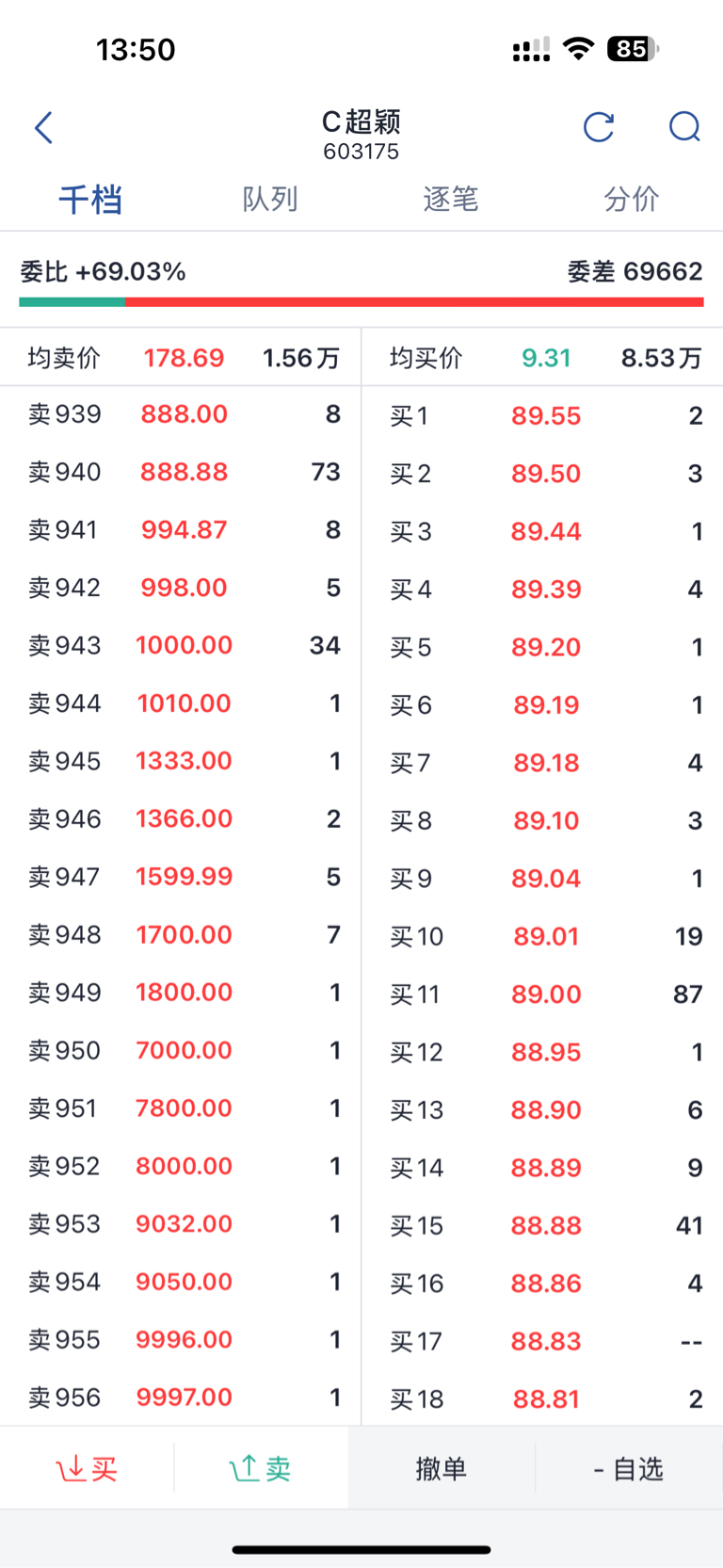Tap the battery indicator in status bar
This screenshot has height=1568, width=723.
[x=633, y=49]
